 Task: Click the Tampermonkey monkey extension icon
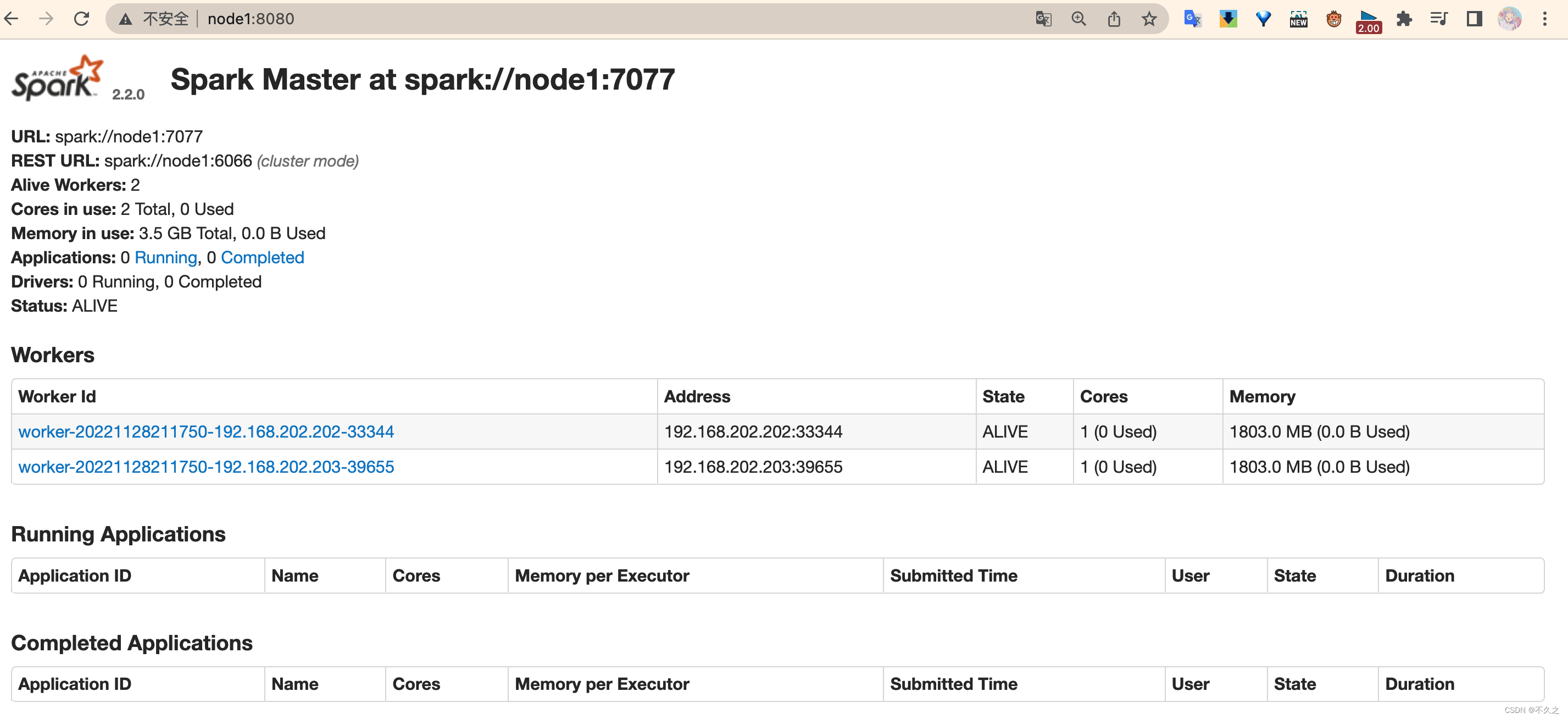[x=1333, y=19]
